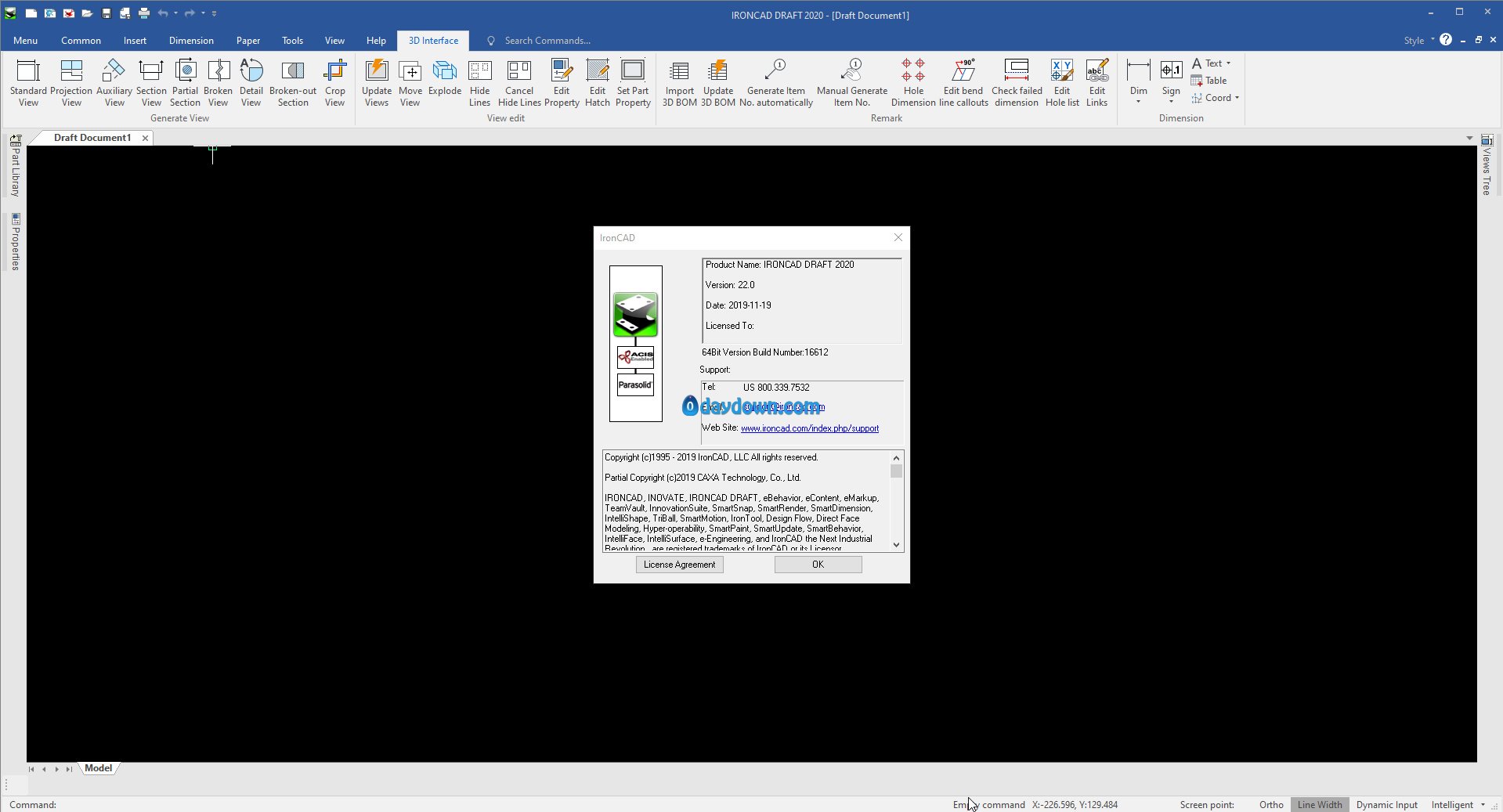Toggle Line Width in status bar
The width and height of the screenshot is (1503, 812).
click(x=1320, y=804)
